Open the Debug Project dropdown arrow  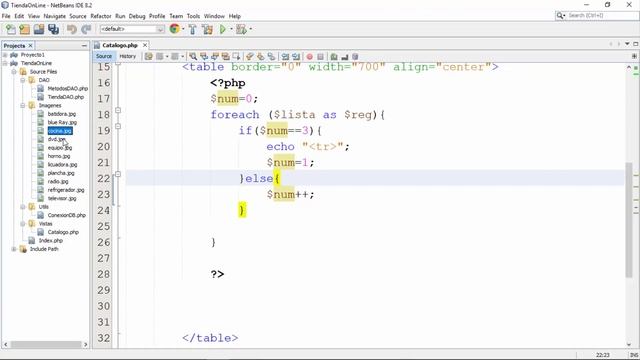click(250, 29)
